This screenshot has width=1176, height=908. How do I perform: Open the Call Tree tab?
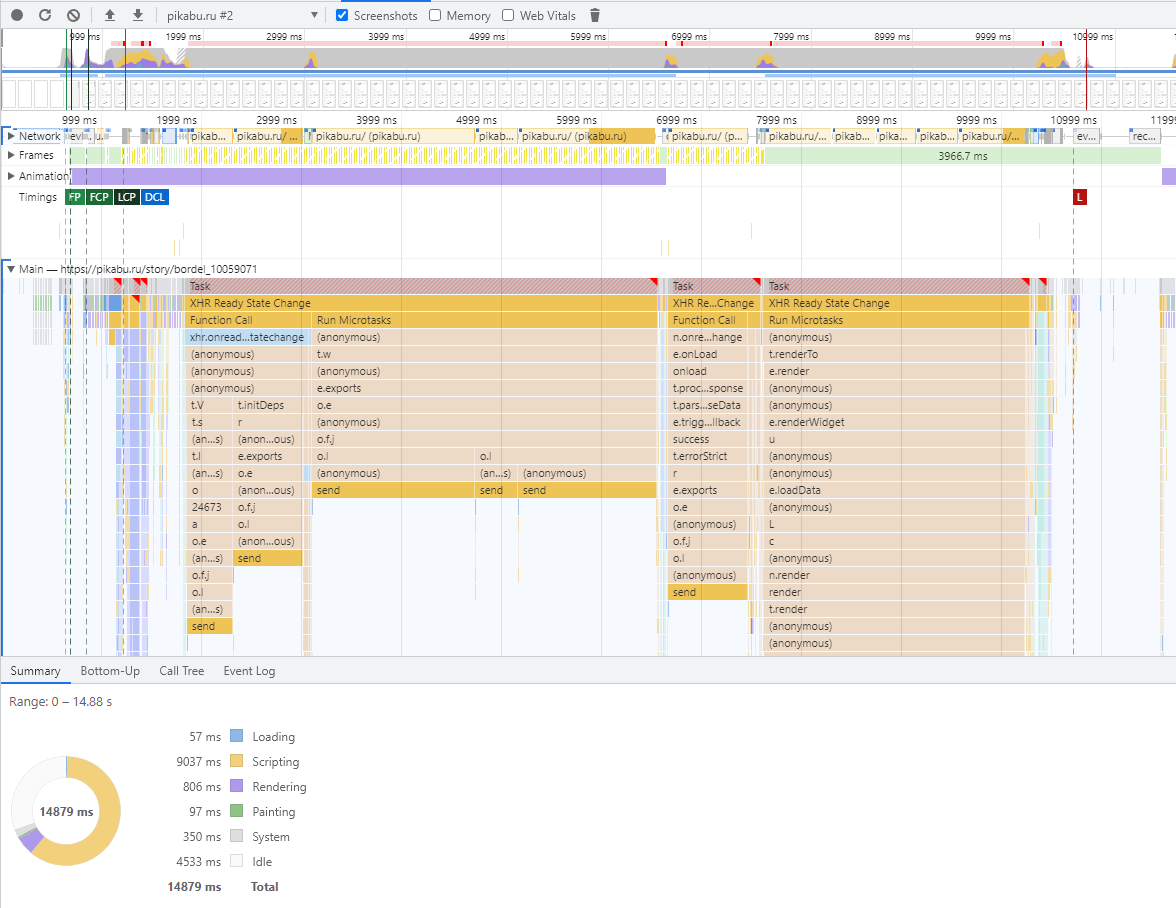coord(181,671)
